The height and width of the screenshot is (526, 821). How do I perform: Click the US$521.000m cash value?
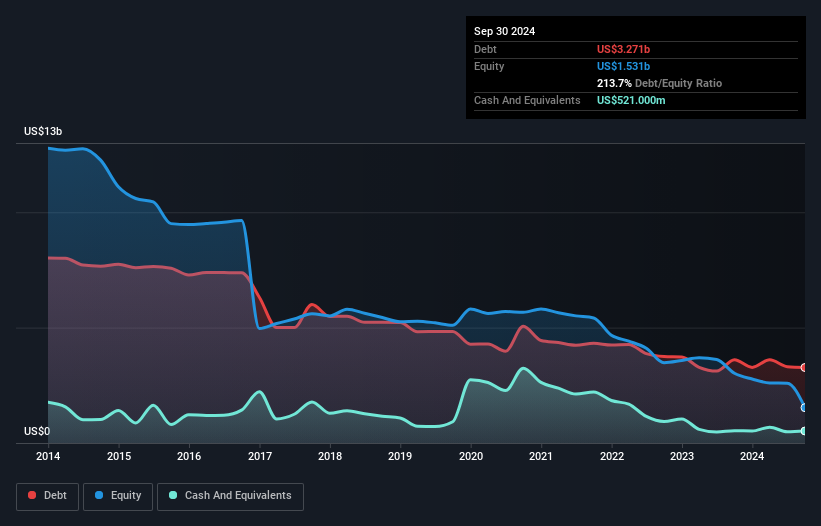coord(631,100)
